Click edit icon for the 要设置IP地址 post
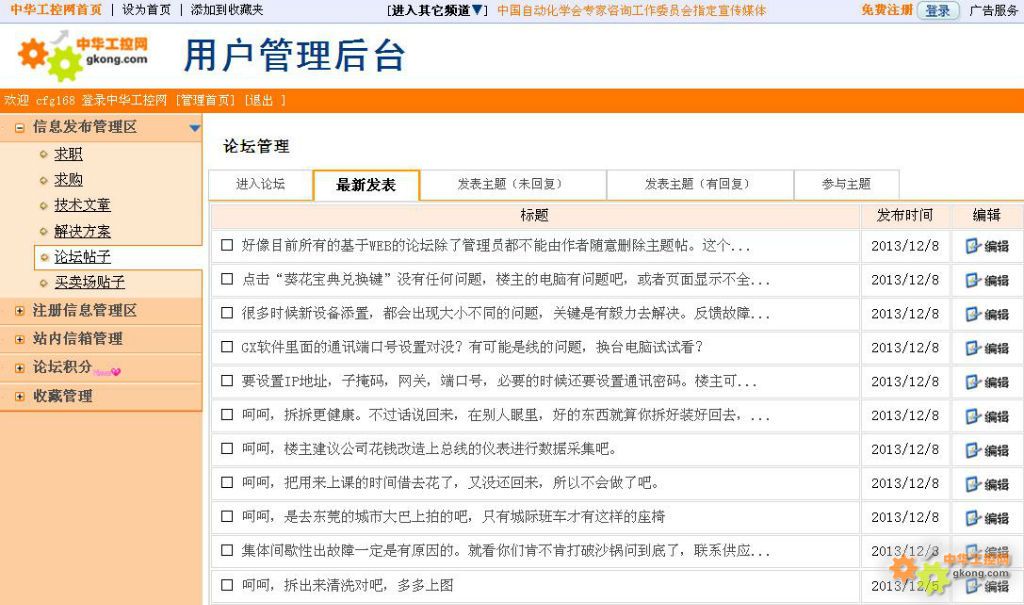 tap(973, 382)
